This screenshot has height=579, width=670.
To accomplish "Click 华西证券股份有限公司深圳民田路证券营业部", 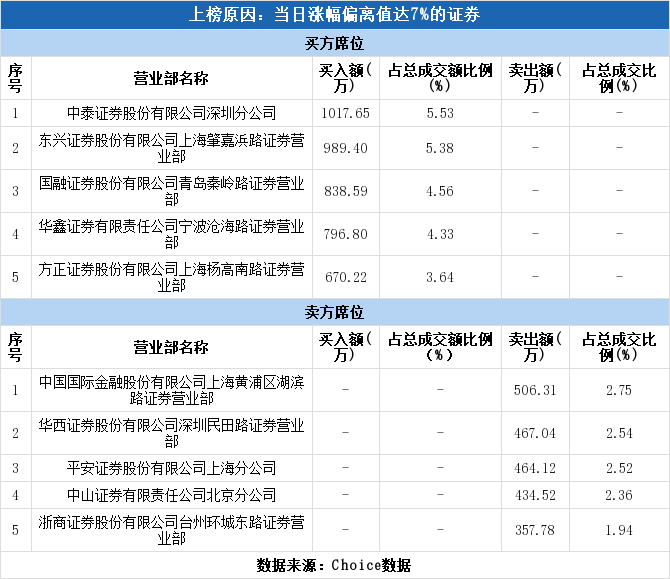I will click(x=172, y=433).
